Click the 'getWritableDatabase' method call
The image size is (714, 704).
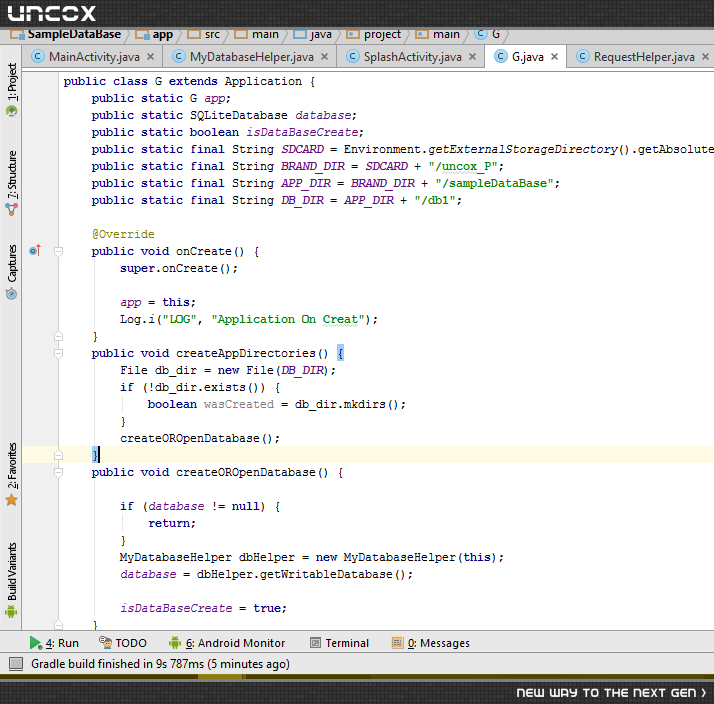point(326,575)
